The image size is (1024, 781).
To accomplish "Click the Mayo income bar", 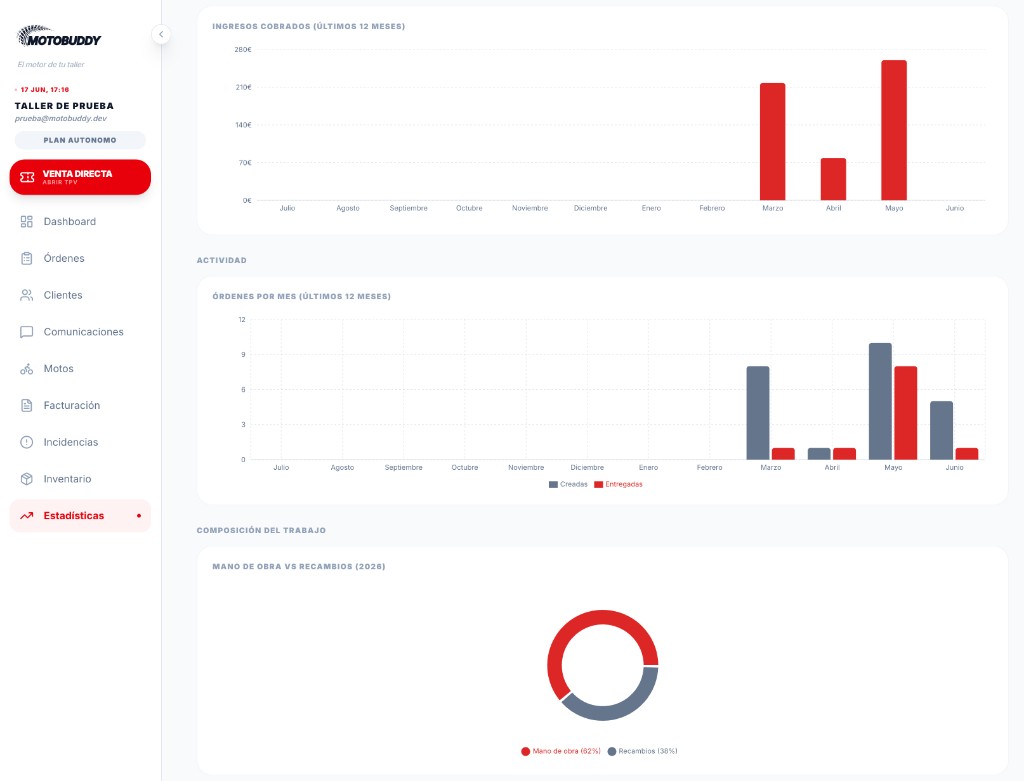I will pos(894,130).
